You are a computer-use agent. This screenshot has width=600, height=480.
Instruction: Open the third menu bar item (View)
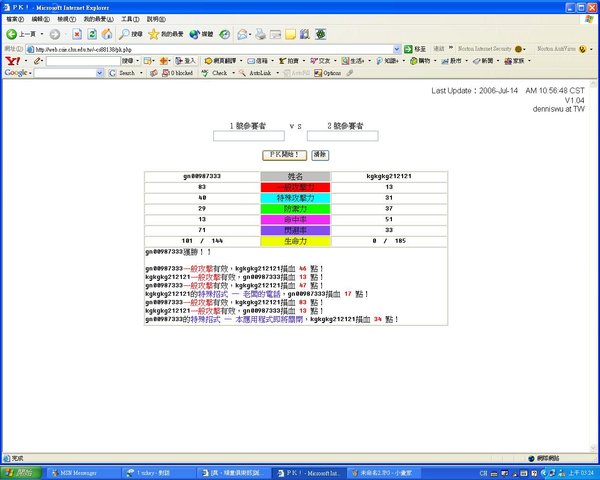tap(67, 19)
